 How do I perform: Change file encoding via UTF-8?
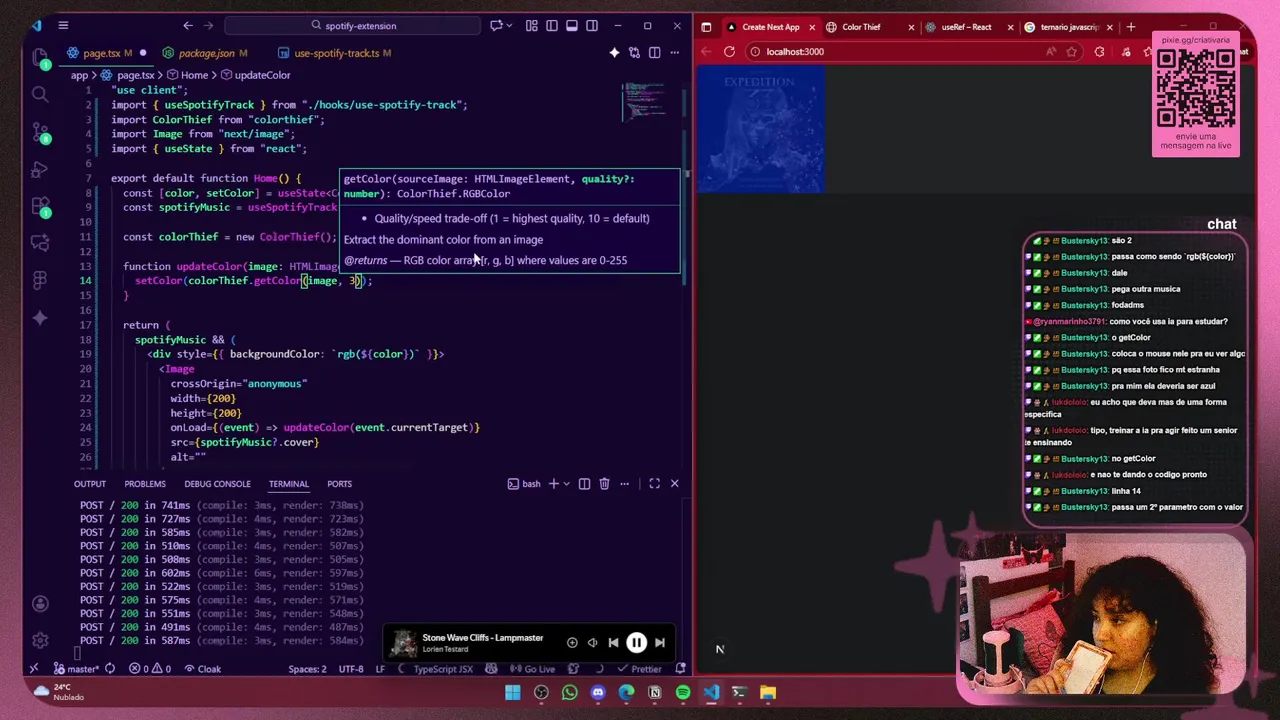pos(351,669)
